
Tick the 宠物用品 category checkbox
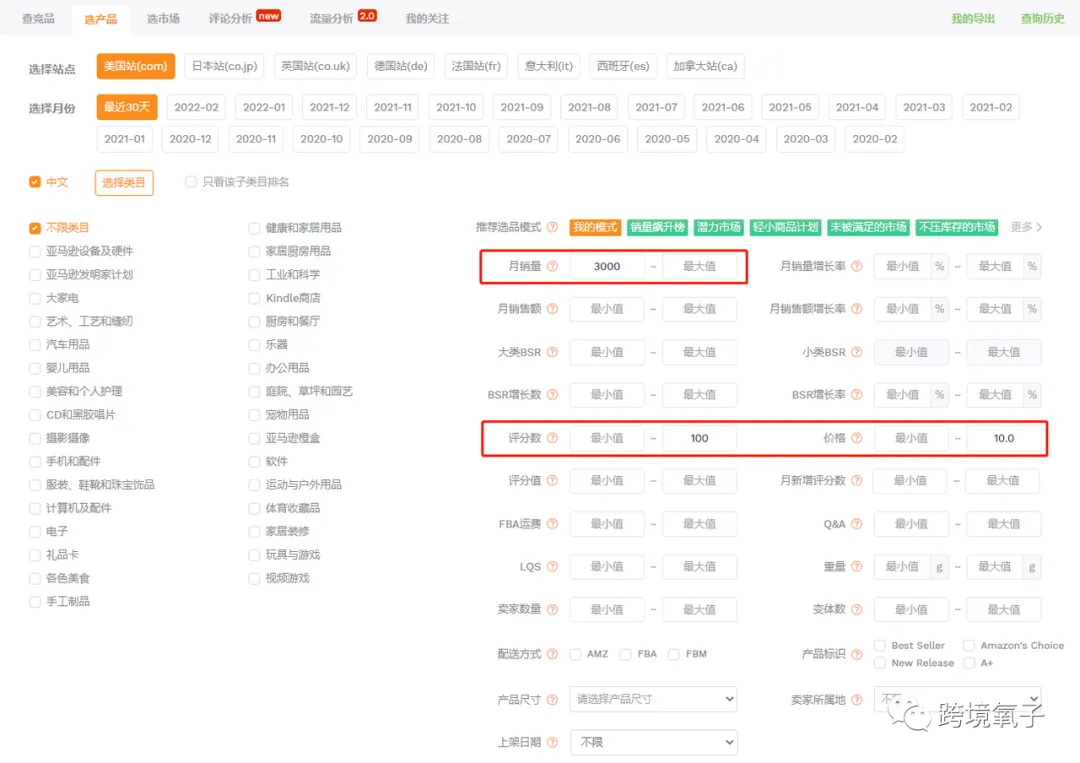(254, 415)
